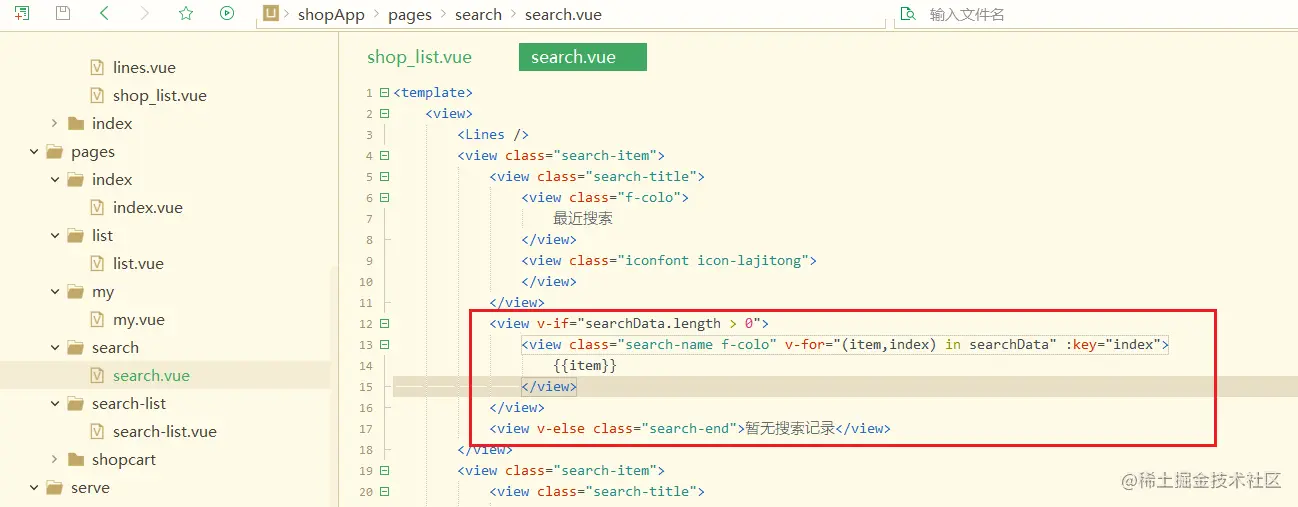This screenshot has width=1298, height=507.
Task: Expand the collapsed index folder above pages
Action: click(55, 124)
